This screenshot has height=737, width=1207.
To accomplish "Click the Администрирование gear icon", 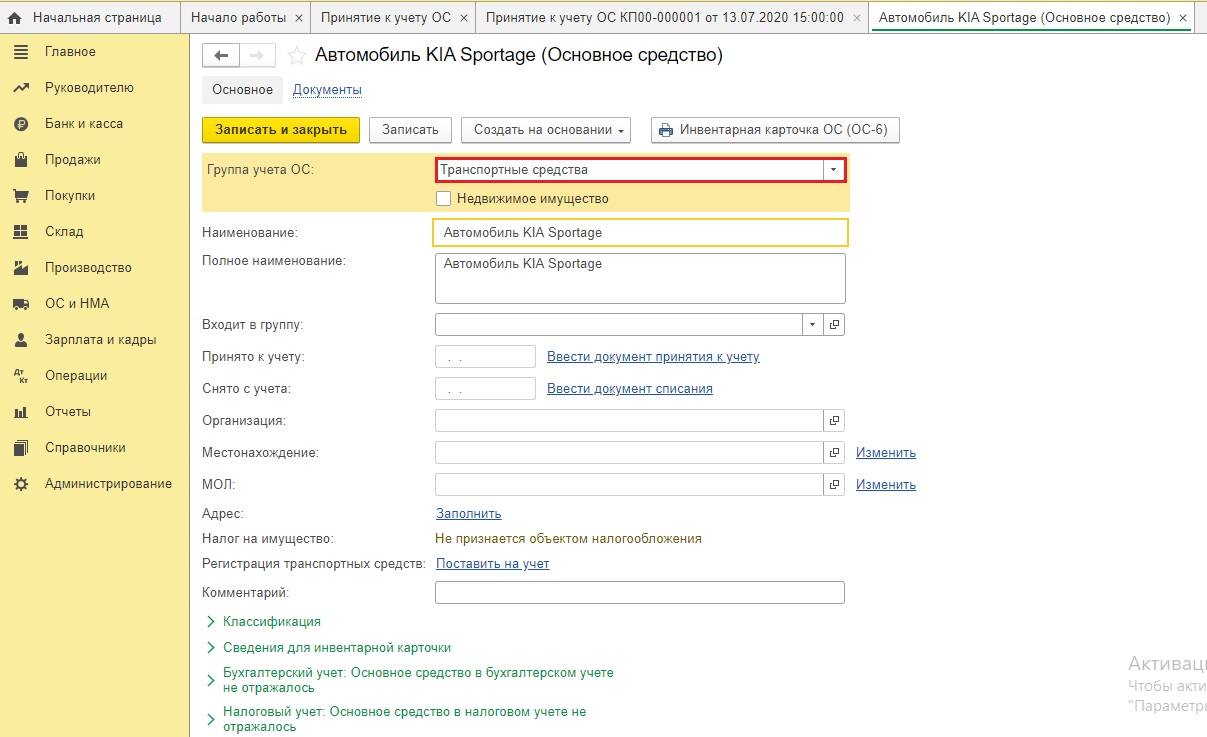I will [x=21, y=484].
